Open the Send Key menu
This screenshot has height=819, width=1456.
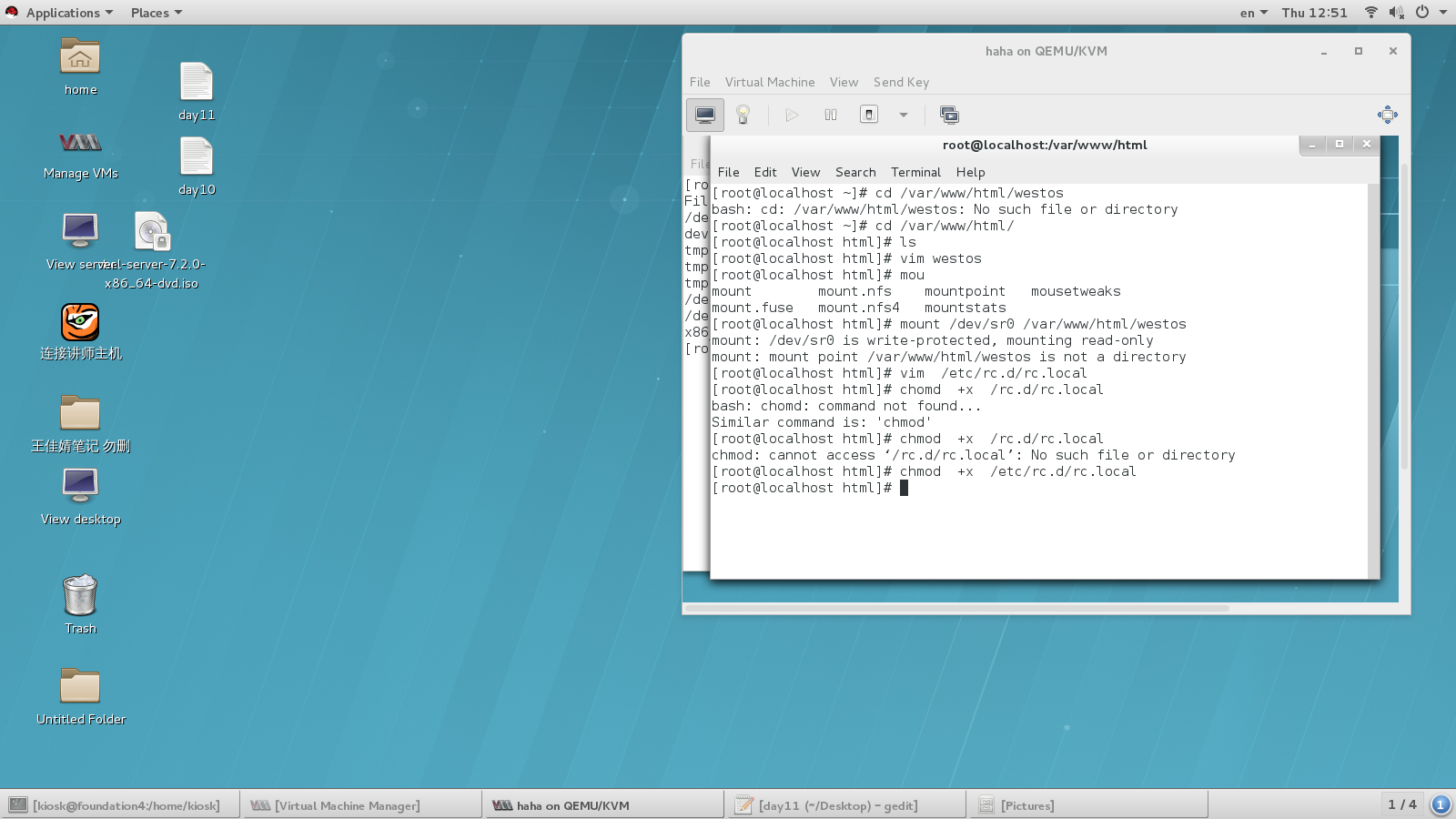click(x=901, y=82)
